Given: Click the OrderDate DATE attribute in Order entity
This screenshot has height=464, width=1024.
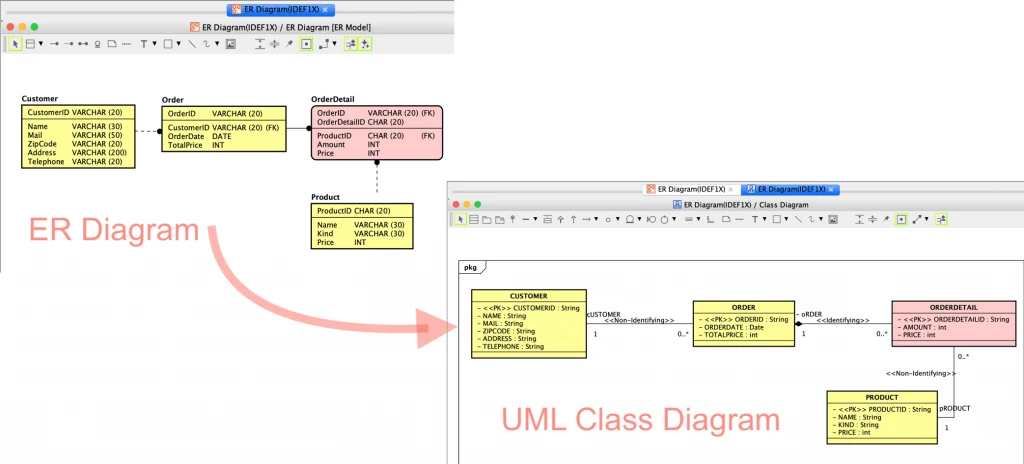Looking at the screenshot, I should [x=200, y=136].
